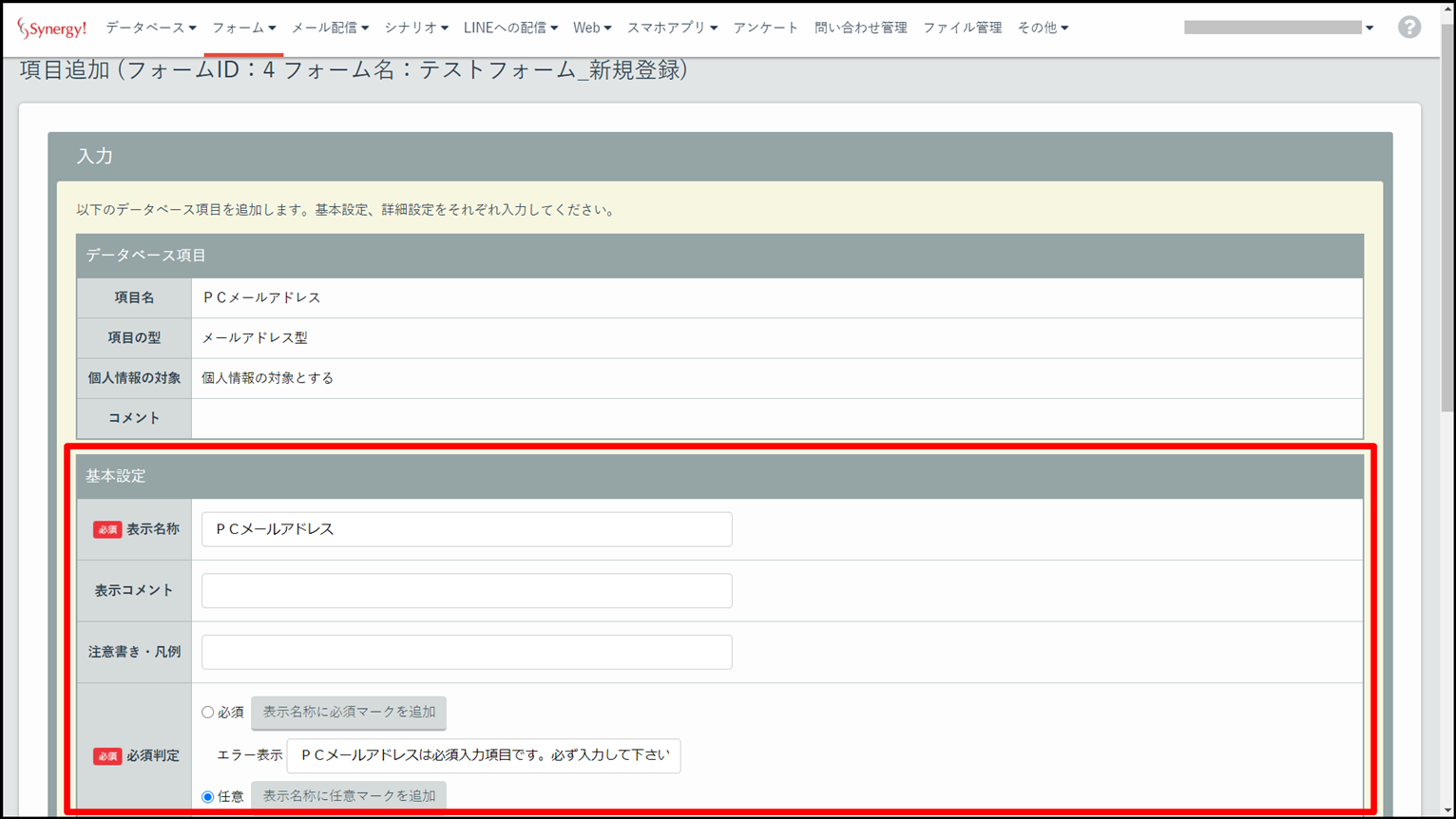Image resolution: width=1456 pixels, height=819 pixels.
Task: Select the 任意 radio button
Action: tap(207, 796)
